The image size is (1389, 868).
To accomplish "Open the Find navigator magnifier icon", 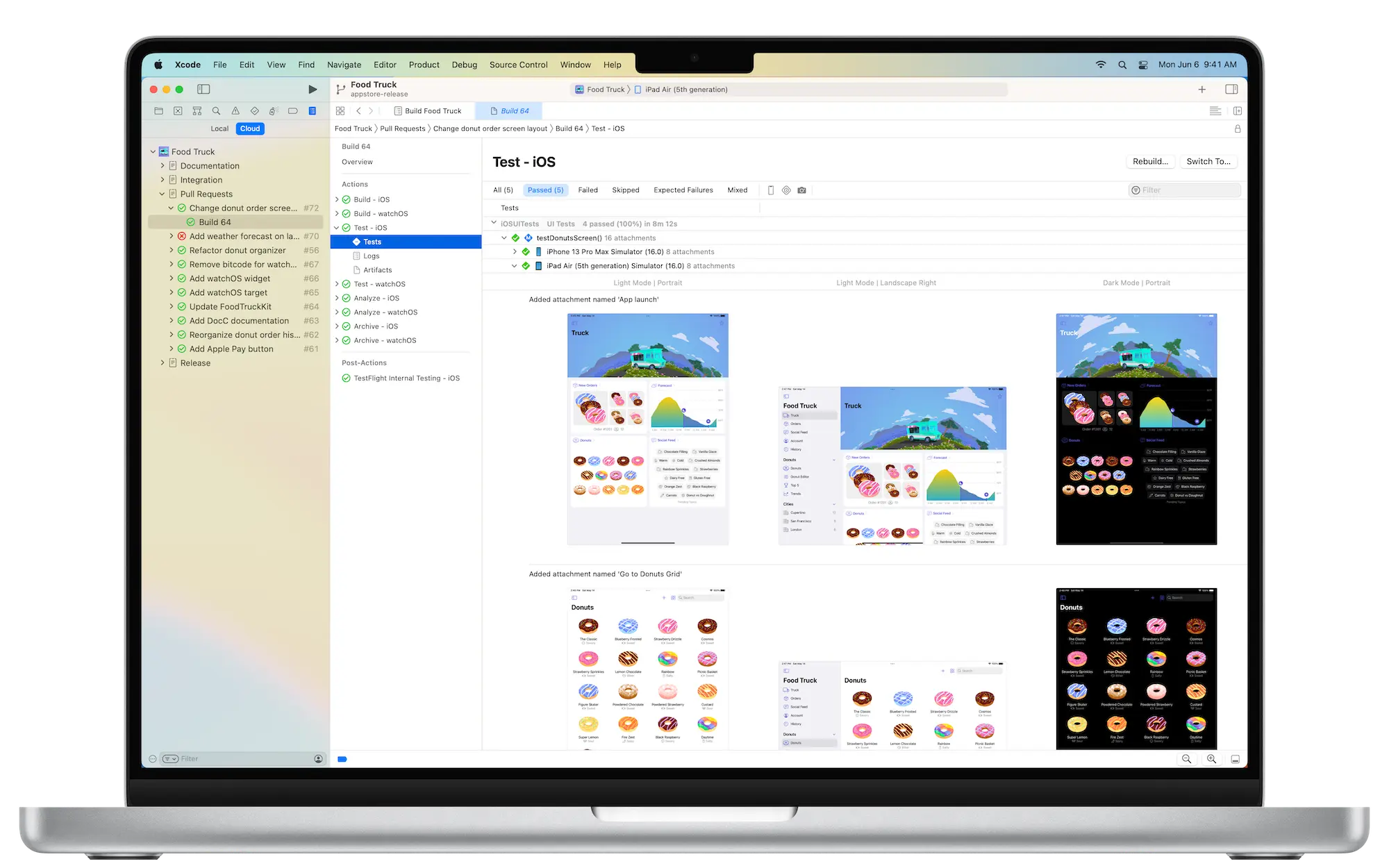I will pyautogui.click(x=216, y=111).
